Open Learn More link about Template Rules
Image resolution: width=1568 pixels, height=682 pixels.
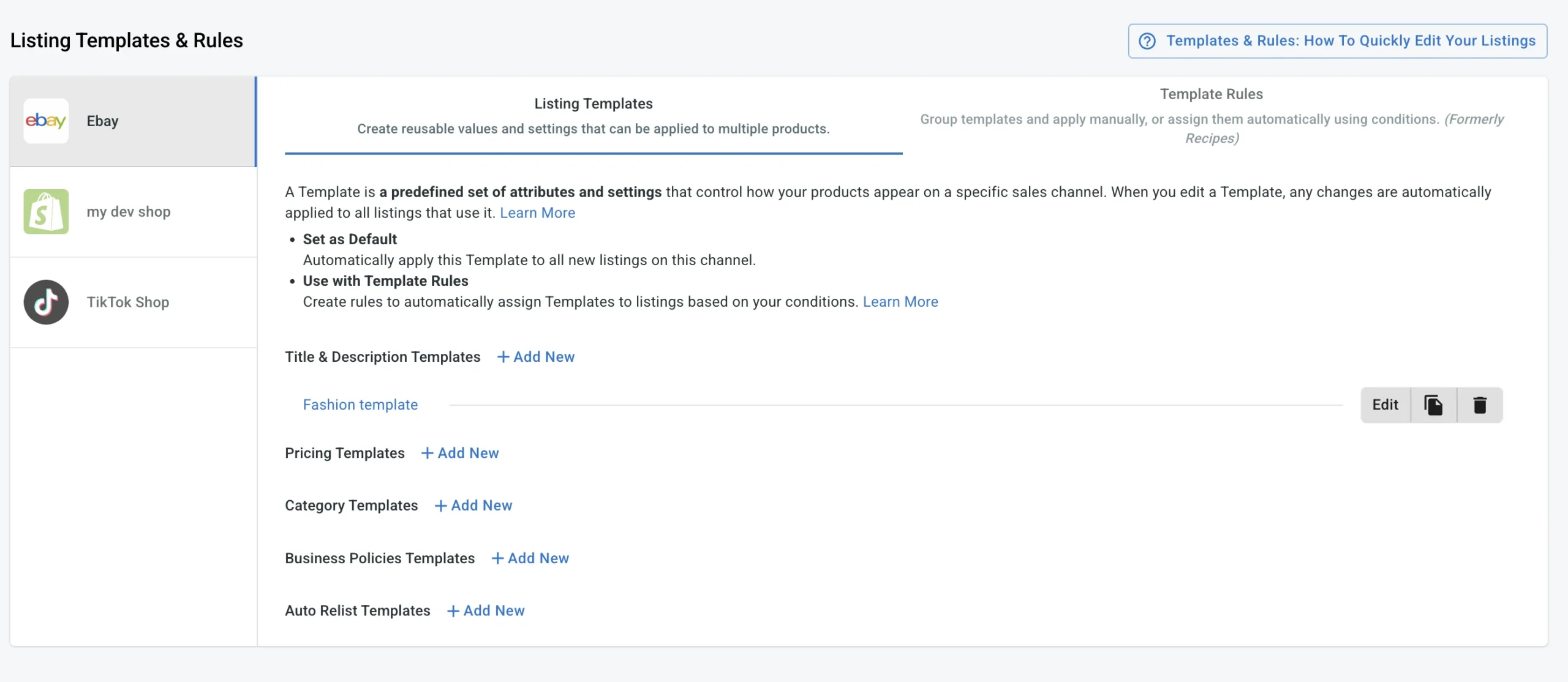(x=900, y=302)
